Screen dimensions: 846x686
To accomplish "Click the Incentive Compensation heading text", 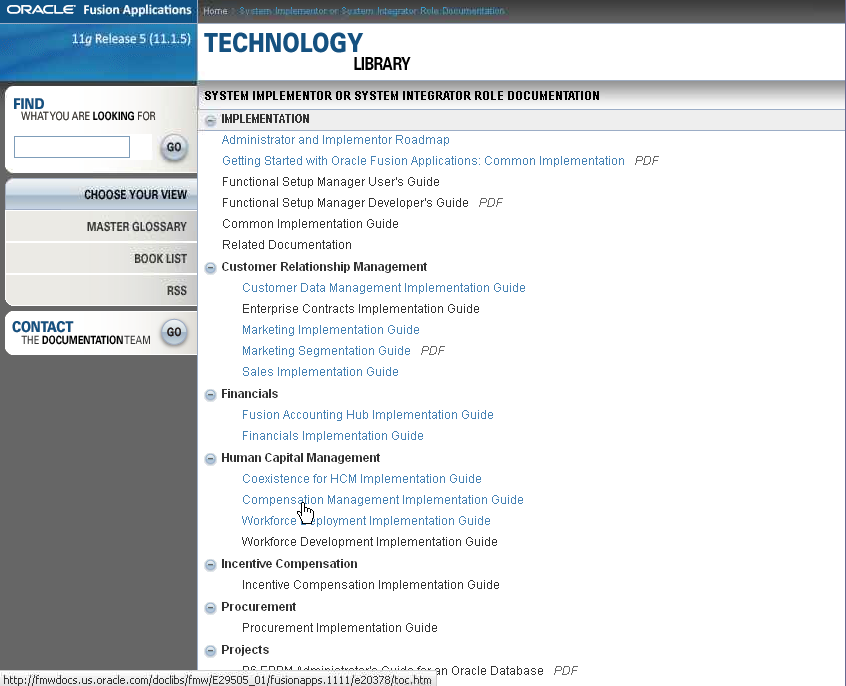I will pos(289,564).
